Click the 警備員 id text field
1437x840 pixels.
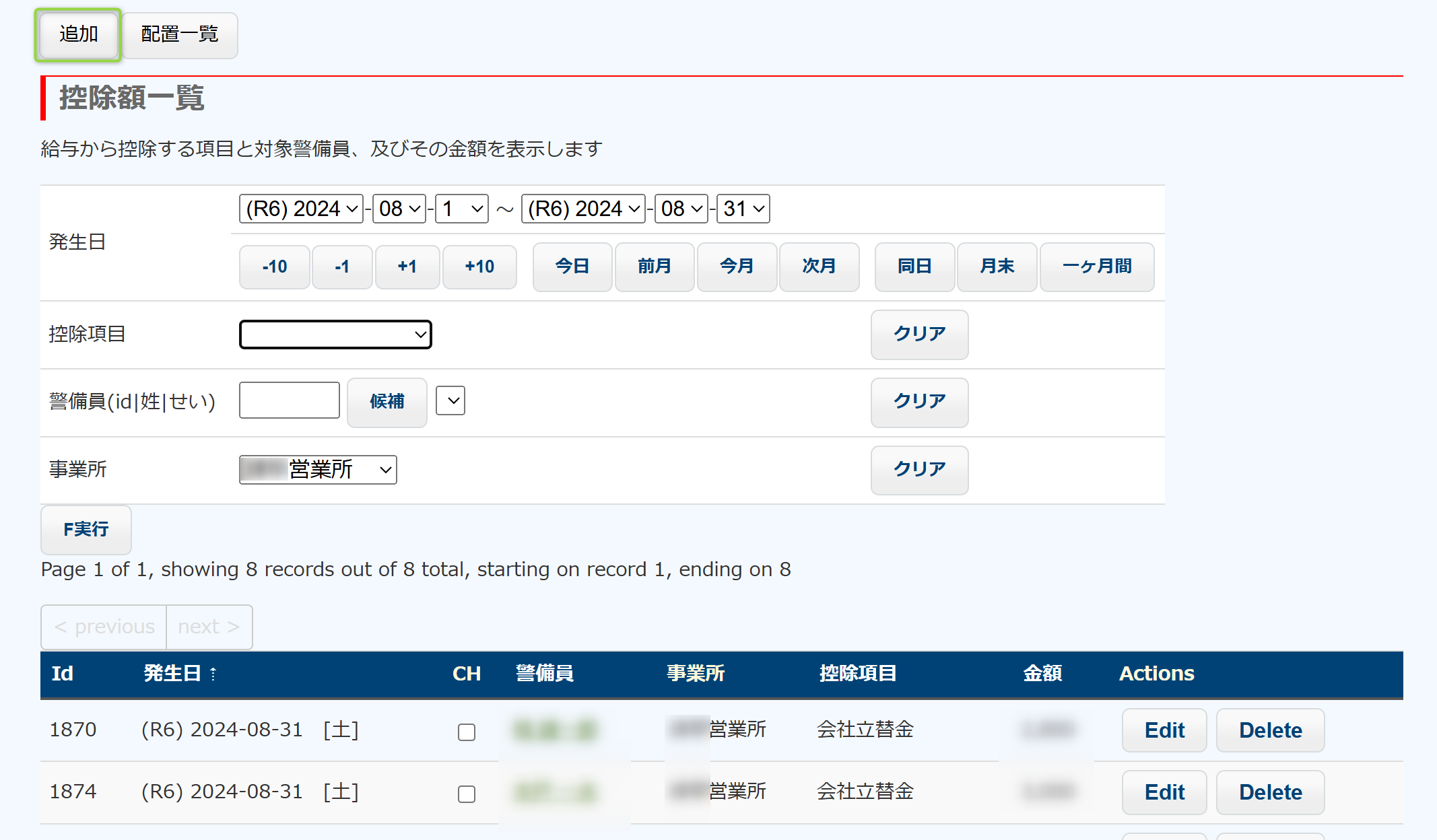pyautogui.click(x=290, y=401)
